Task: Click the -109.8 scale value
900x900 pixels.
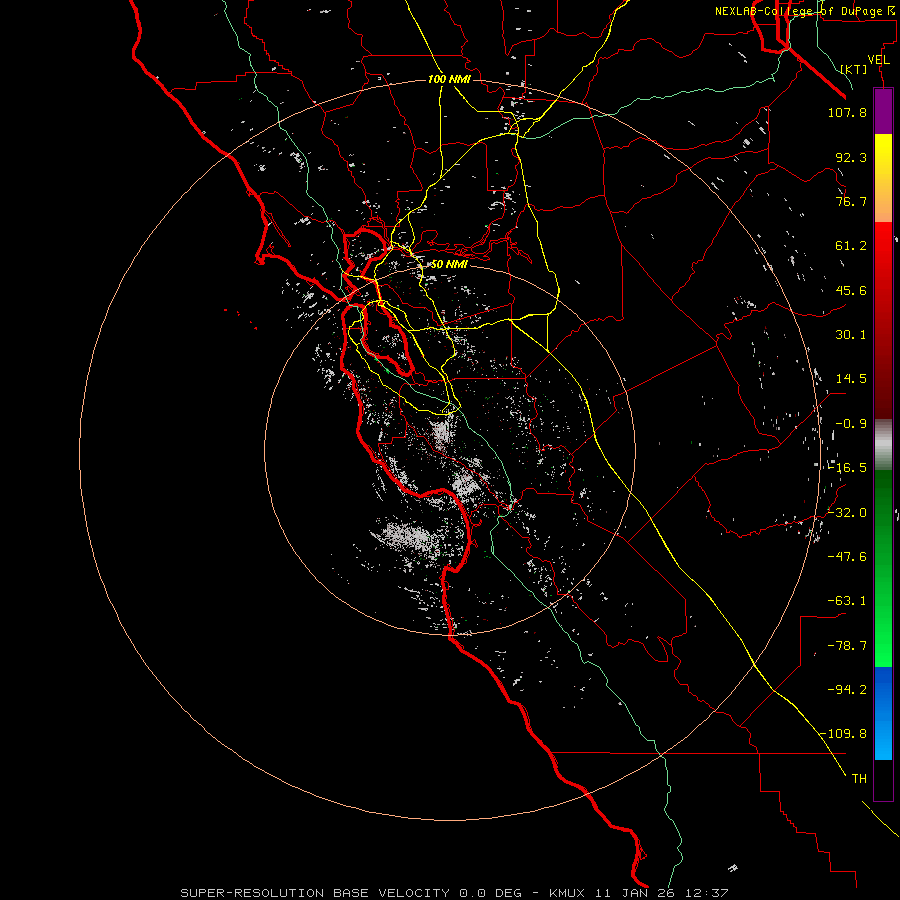Action: coord(843,734)
